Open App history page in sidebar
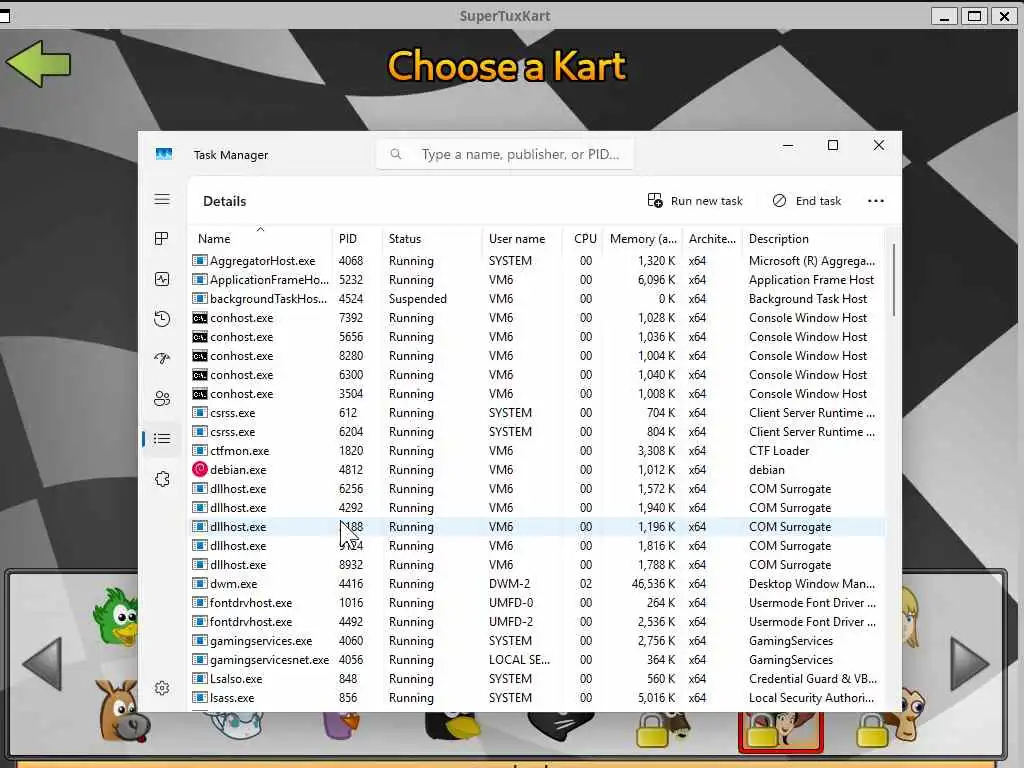Screen dimensions: 1024x768 162,319
